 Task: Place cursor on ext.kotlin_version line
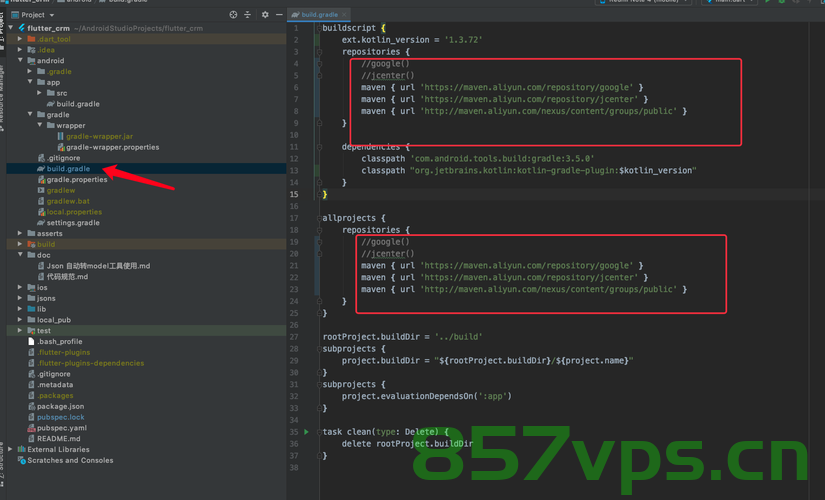tap(412, 39)
